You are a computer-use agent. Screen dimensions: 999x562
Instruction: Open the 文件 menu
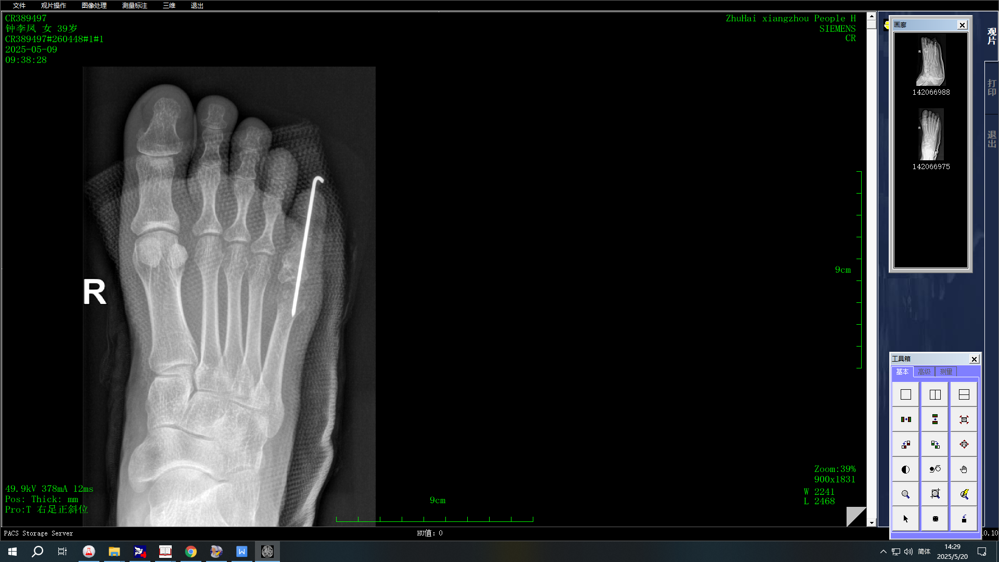(x=19, y=6)
